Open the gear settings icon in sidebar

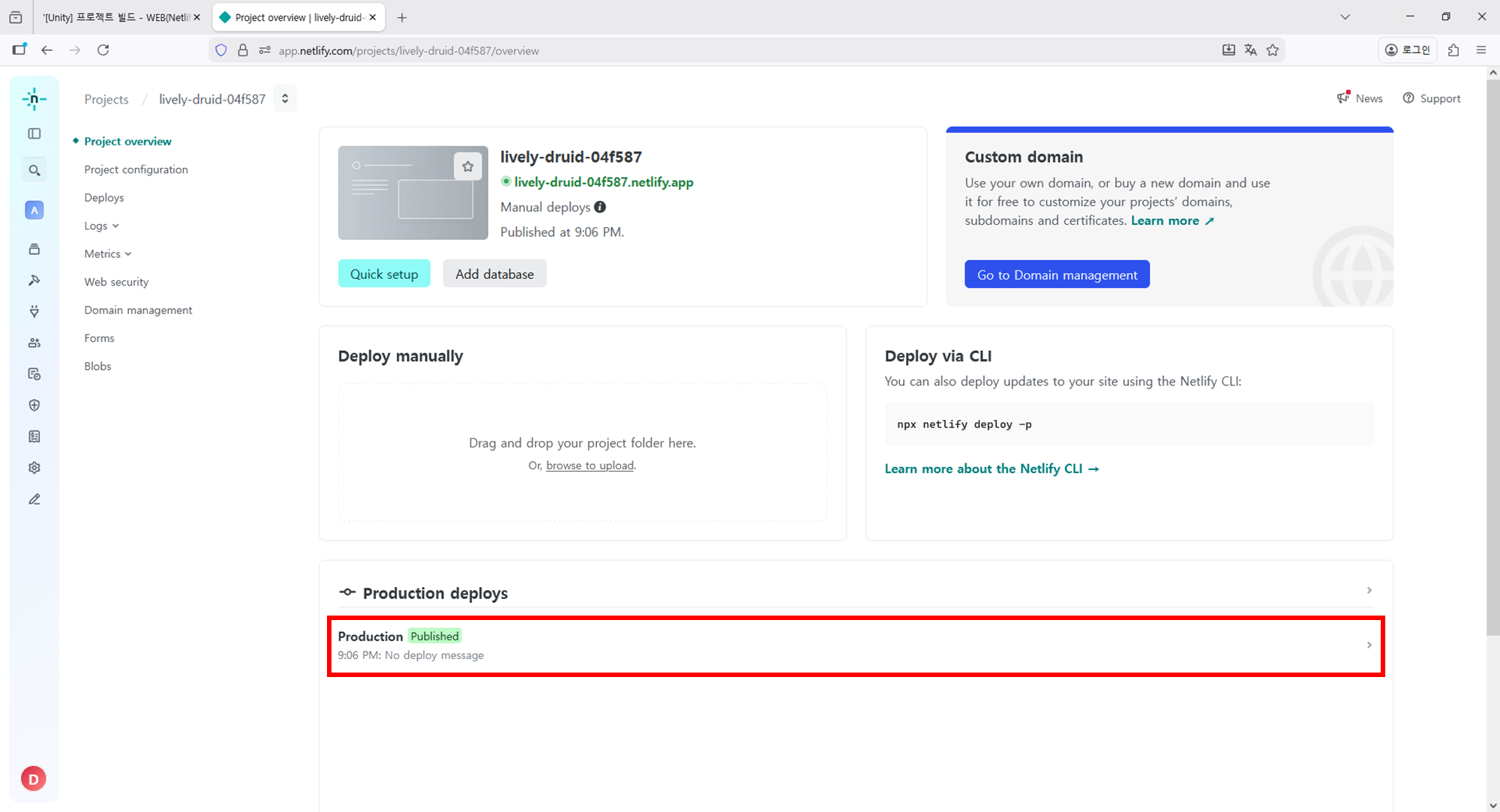tap(34, 468)
